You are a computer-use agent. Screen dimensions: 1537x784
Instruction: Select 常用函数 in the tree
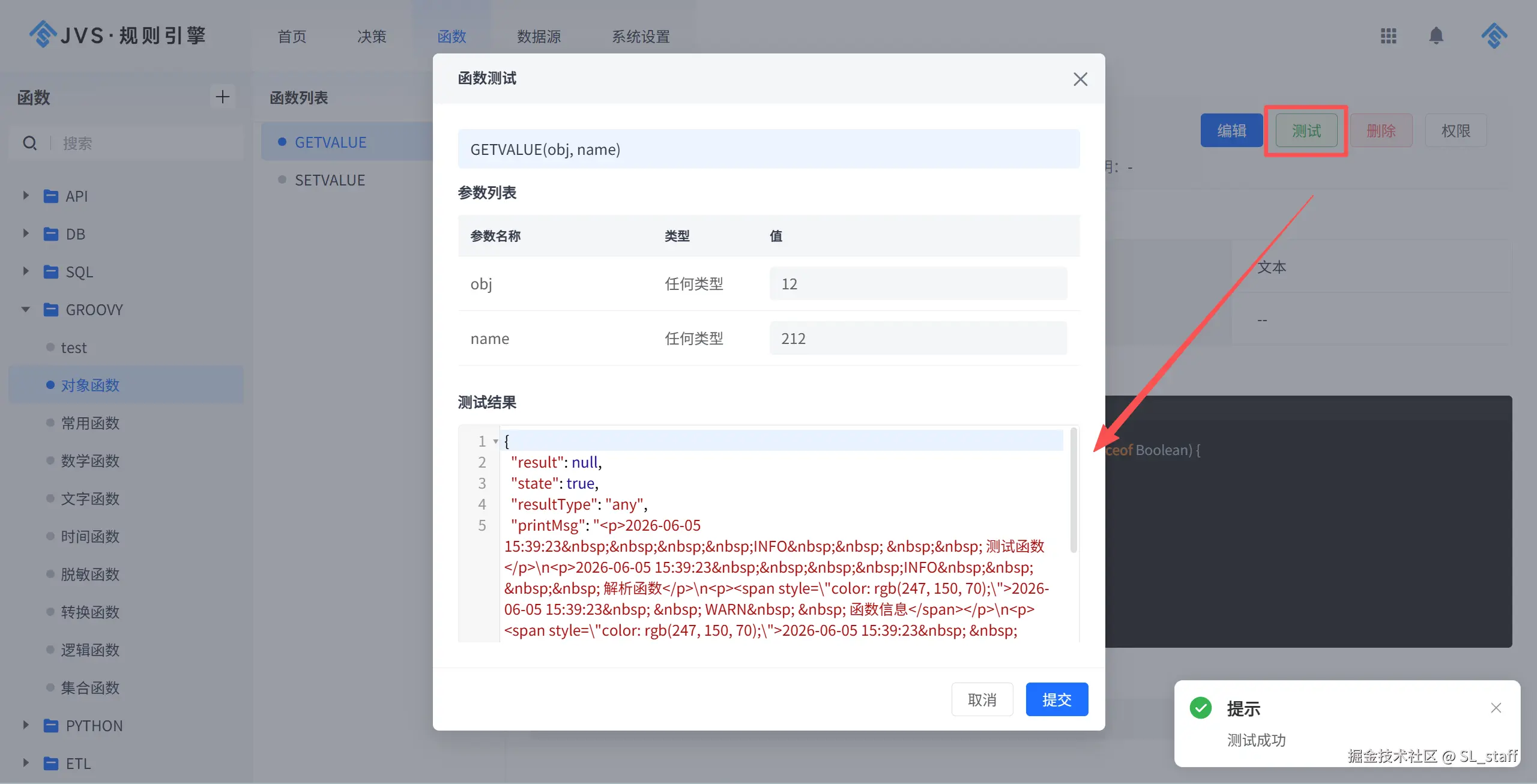point(90,423)
